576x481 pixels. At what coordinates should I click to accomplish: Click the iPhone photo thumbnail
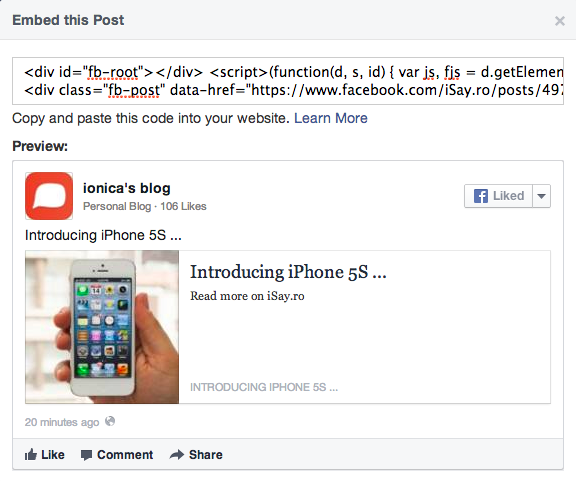coord(102,327)
